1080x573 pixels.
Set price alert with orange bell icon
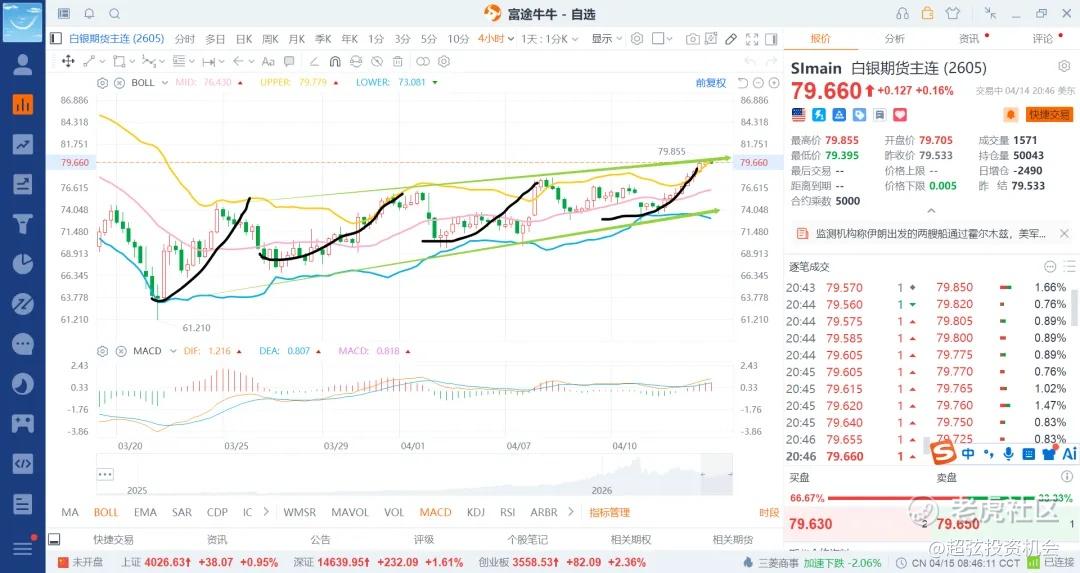[x=1010, y=115]
